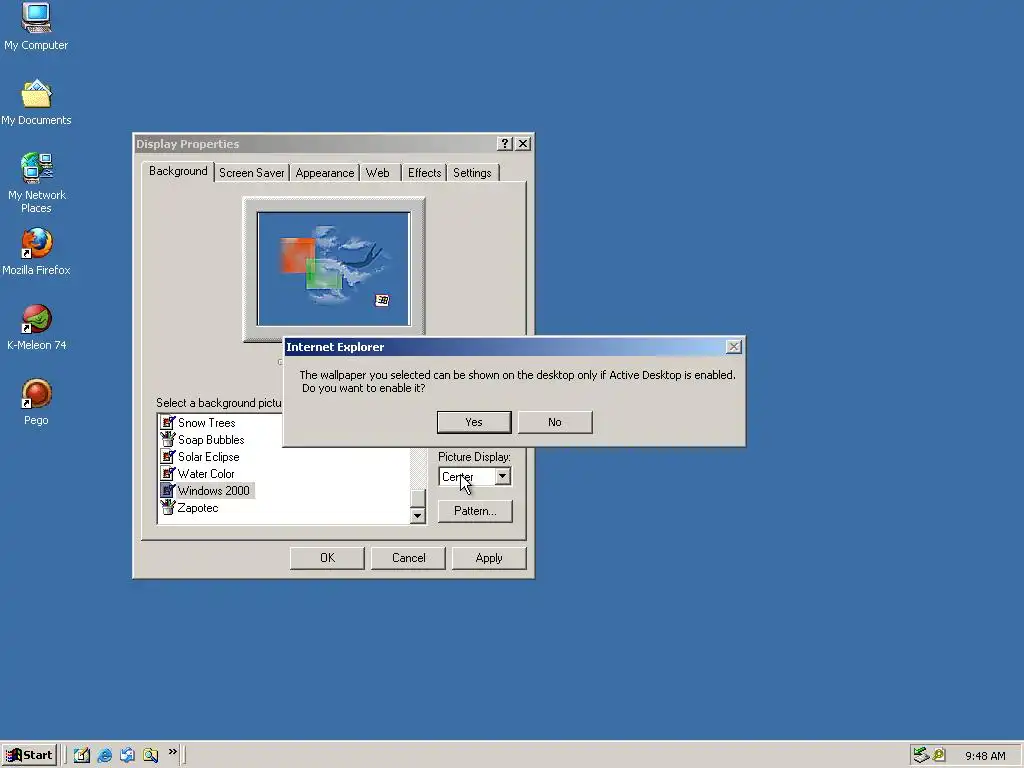Click the Soap Bubbles file icon
Screen dimensions: 1024x768
(168, 440)
